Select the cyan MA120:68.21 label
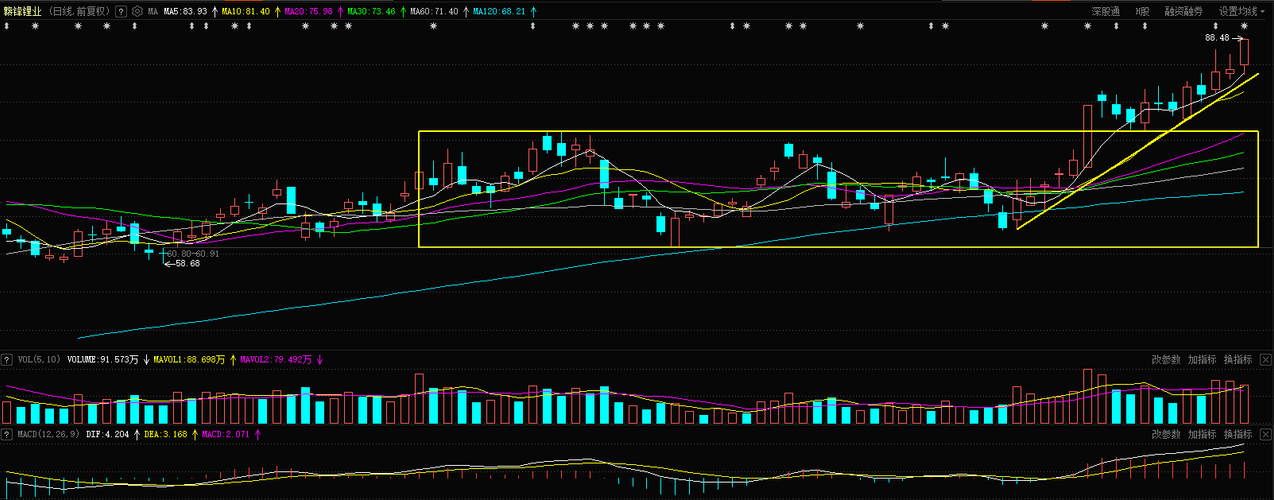The height and width of the screenshot is (500, 1274). tap(499, 12)
